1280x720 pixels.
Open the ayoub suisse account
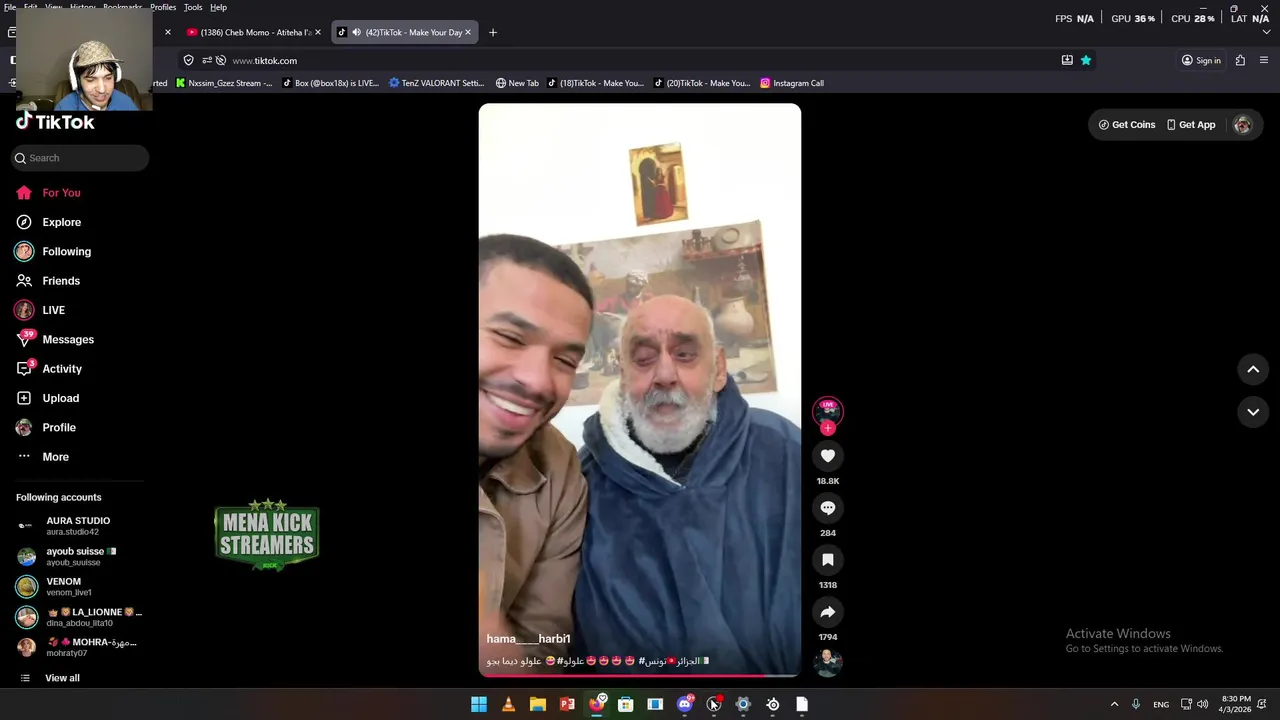78,556
